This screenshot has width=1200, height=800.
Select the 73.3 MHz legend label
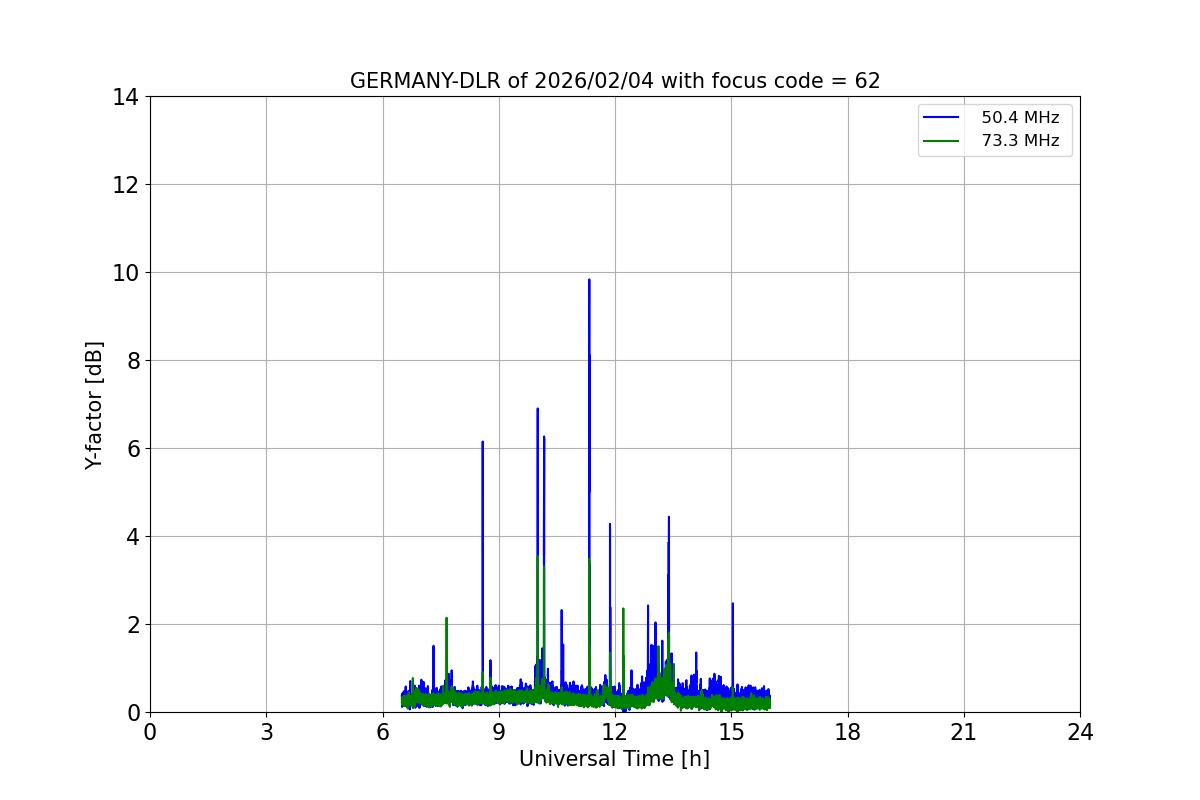point(1020,141)
